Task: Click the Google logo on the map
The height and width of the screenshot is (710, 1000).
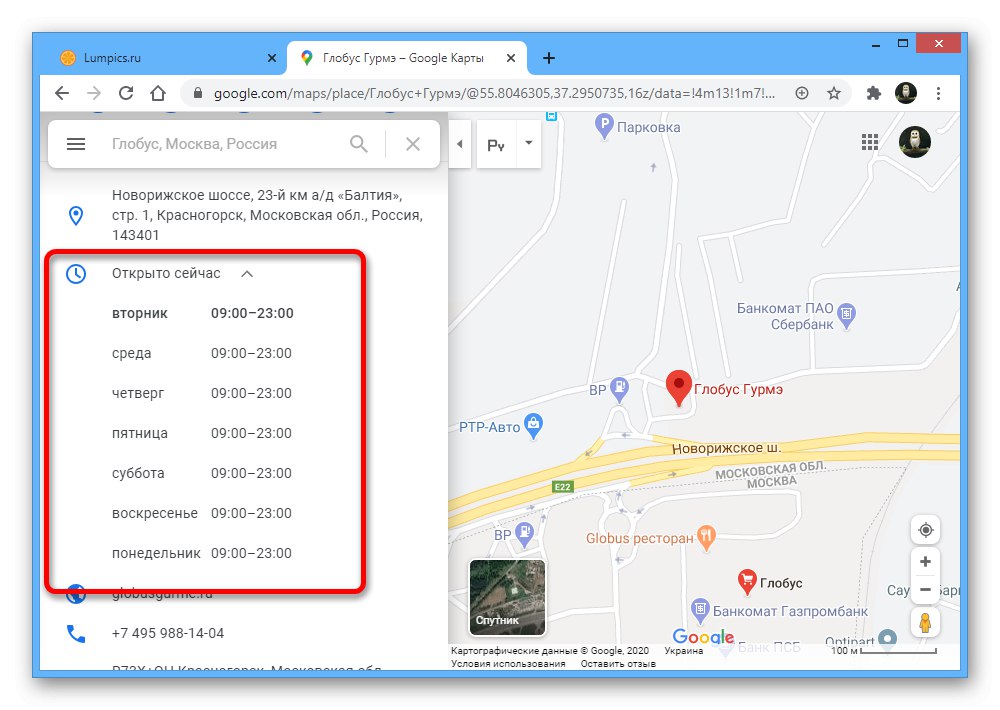Action: pos(703,637)
